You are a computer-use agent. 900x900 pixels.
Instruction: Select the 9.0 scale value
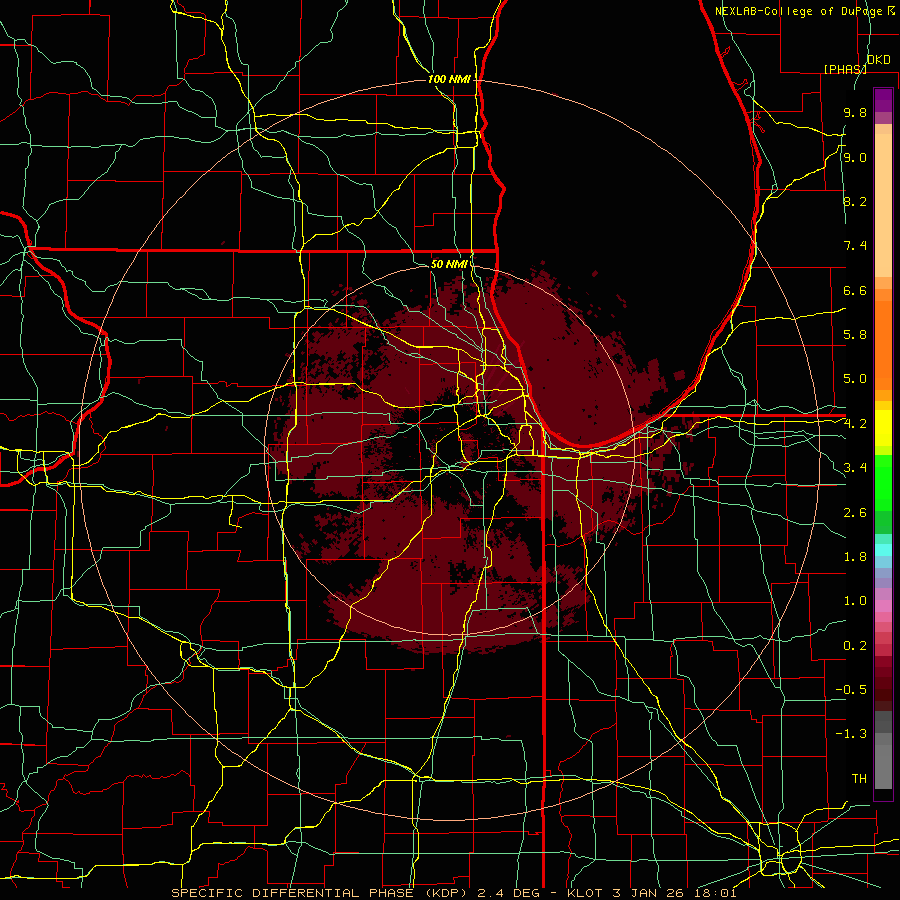coord(855,157)
